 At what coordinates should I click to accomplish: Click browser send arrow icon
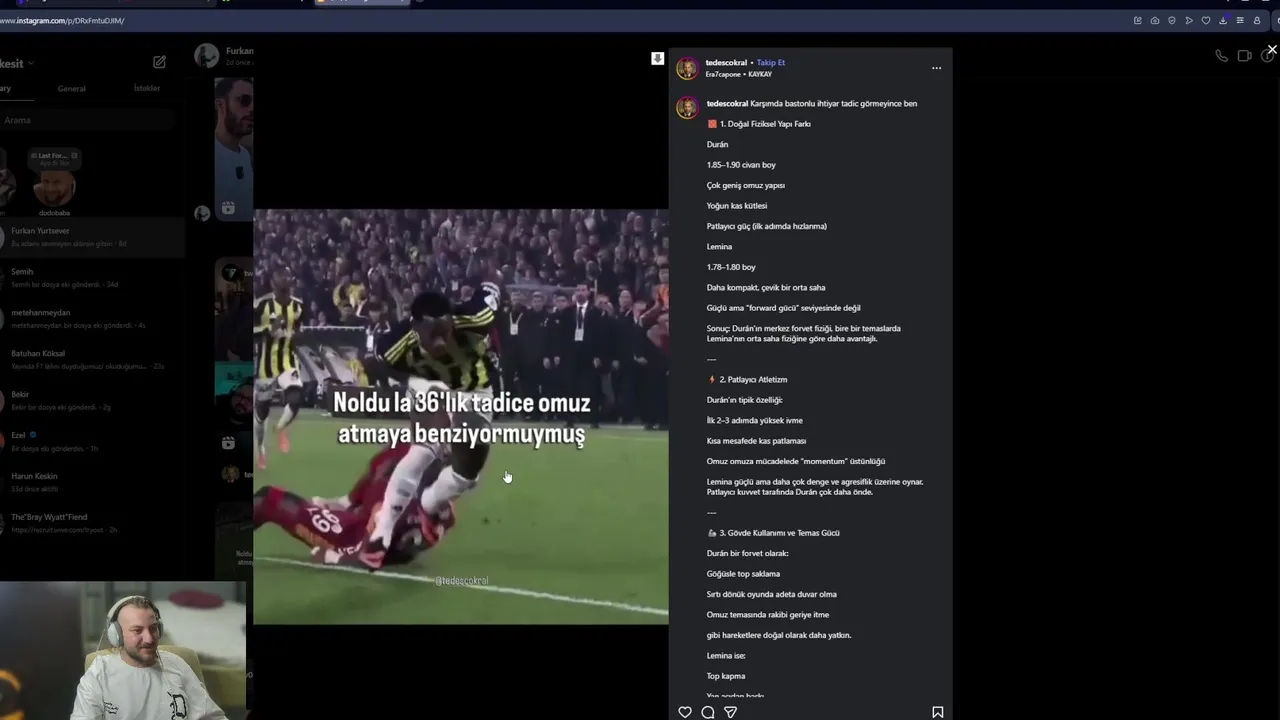[x=1189, y=20]
